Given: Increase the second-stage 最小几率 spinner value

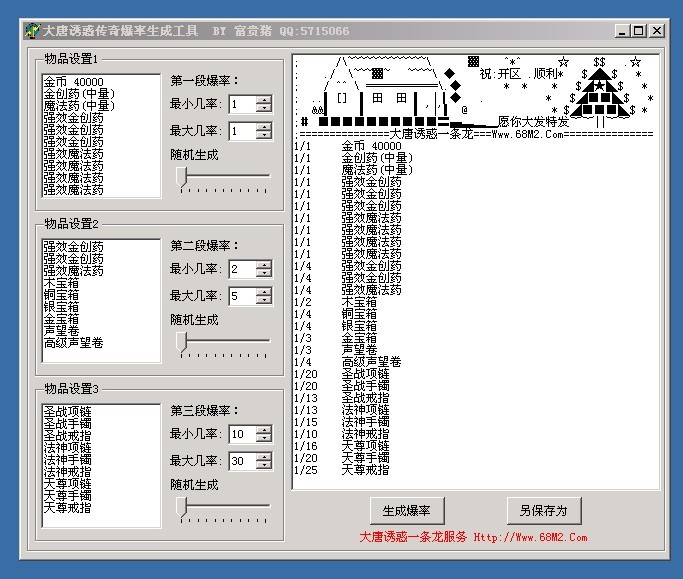Looking at the screenshot, I should (x=264, y=264).
